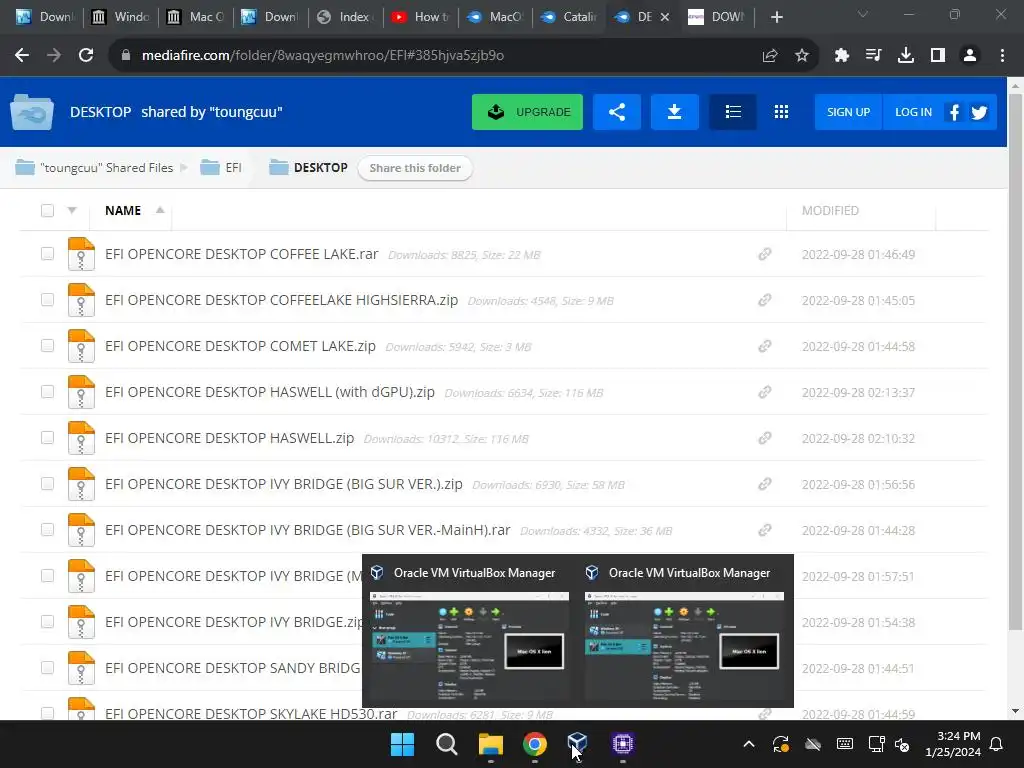Open purple CPU app in taskbar
Viewport: 1024px width, 768px height.
point(622,743)
